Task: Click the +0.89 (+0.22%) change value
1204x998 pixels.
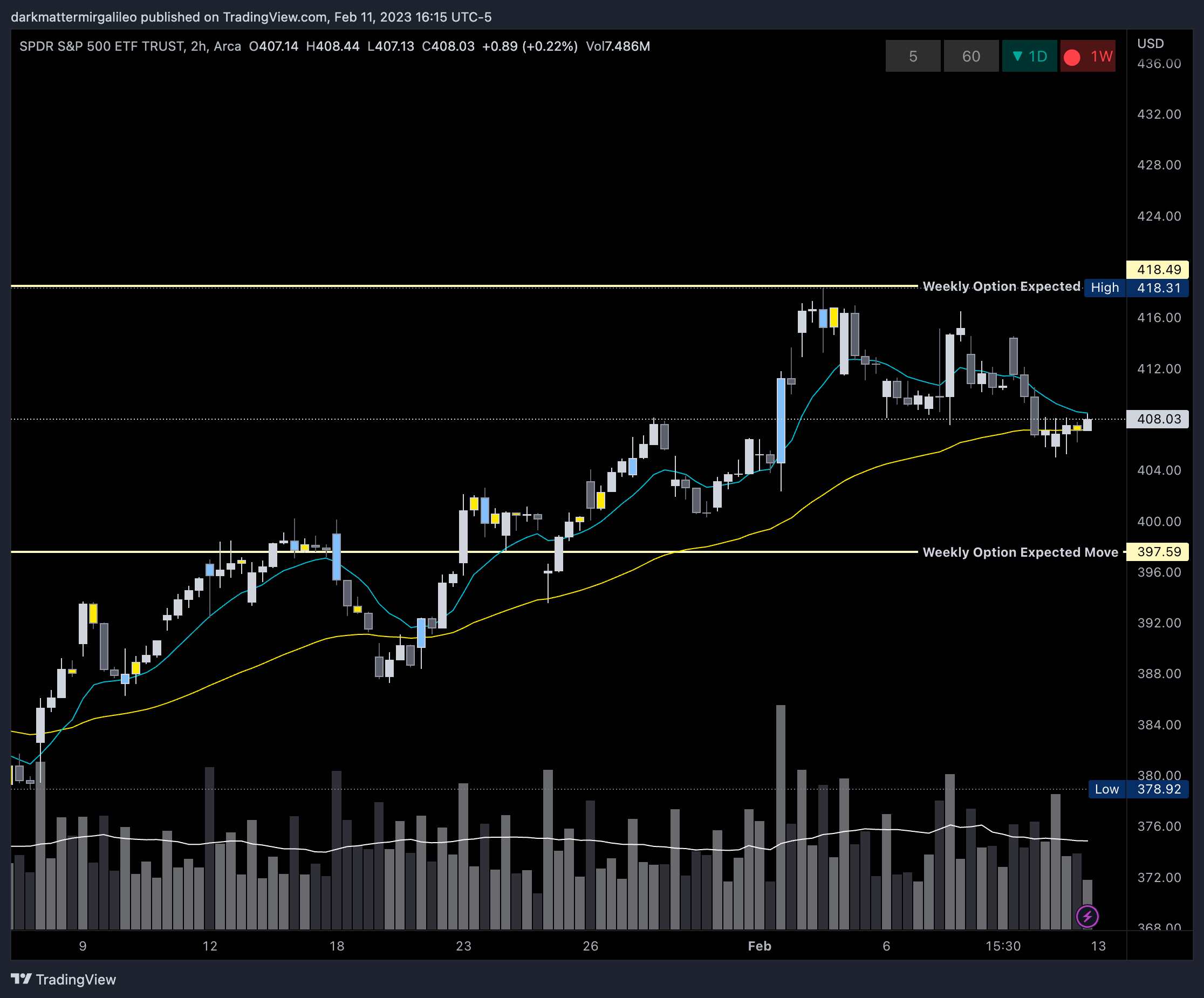Action: click(x=530, y=46)
